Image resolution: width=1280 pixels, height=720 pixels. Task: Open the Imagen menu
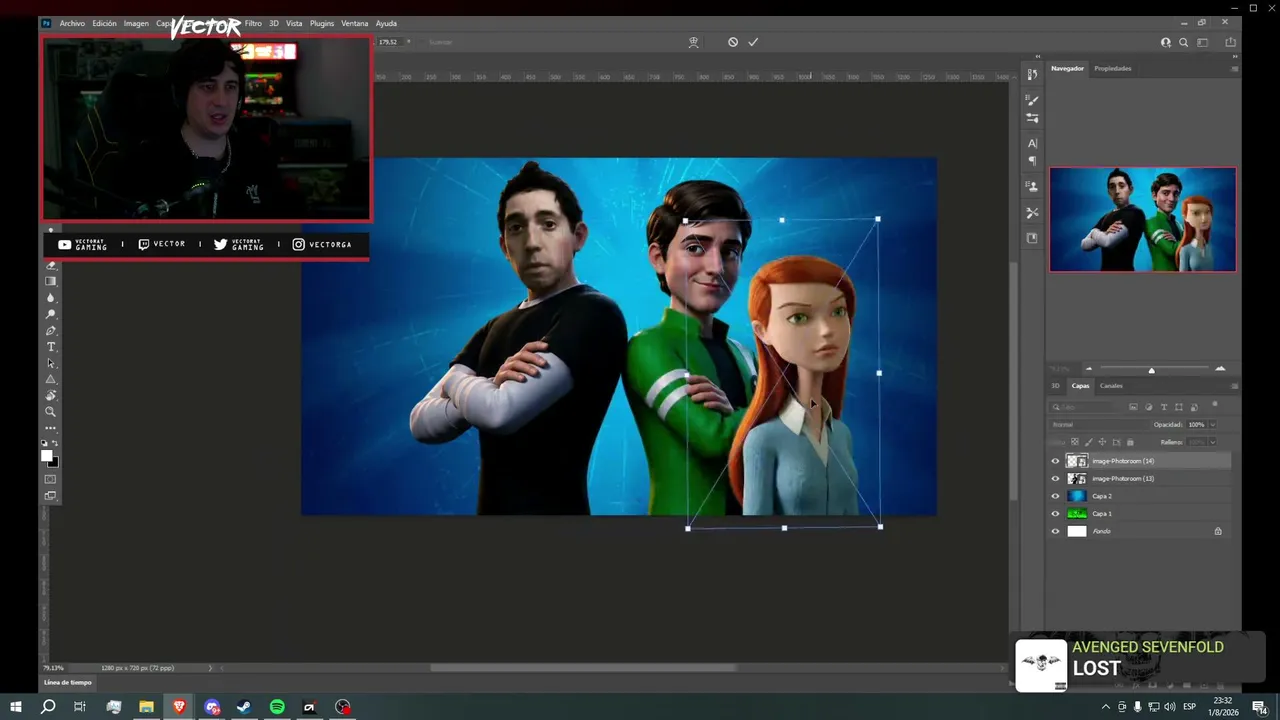point(136,23)
